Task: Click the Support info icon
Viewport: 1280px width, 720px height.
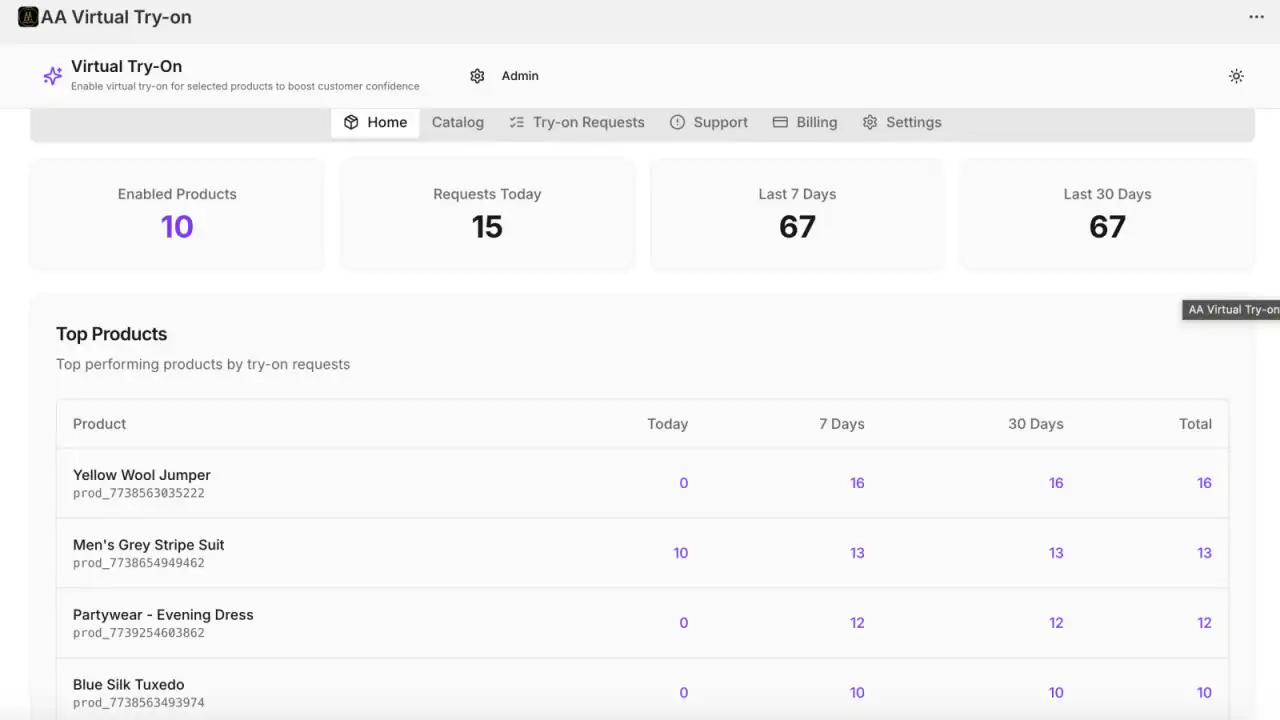Action: pyautogui.click(x=678, y=122)
